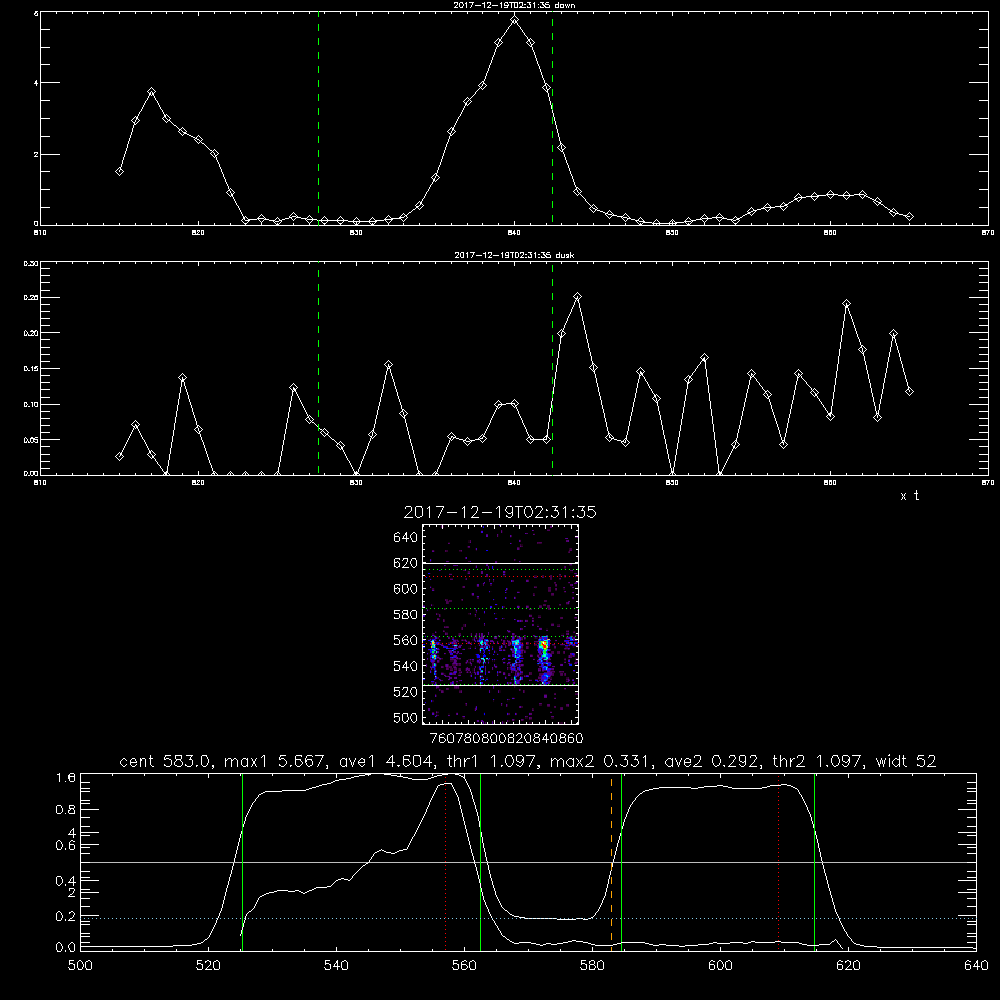Click the dawn plot title at top
Image resolution: width=1000 pixels, height=1000 pixels.
click(x=514, y=5)
